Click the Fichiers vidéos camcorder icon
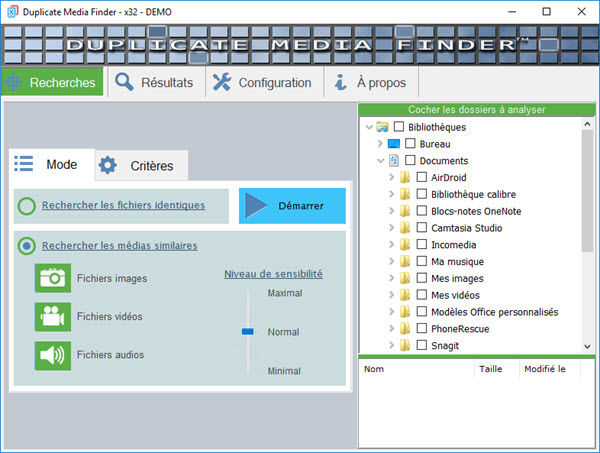 click(x=53, y=317)
